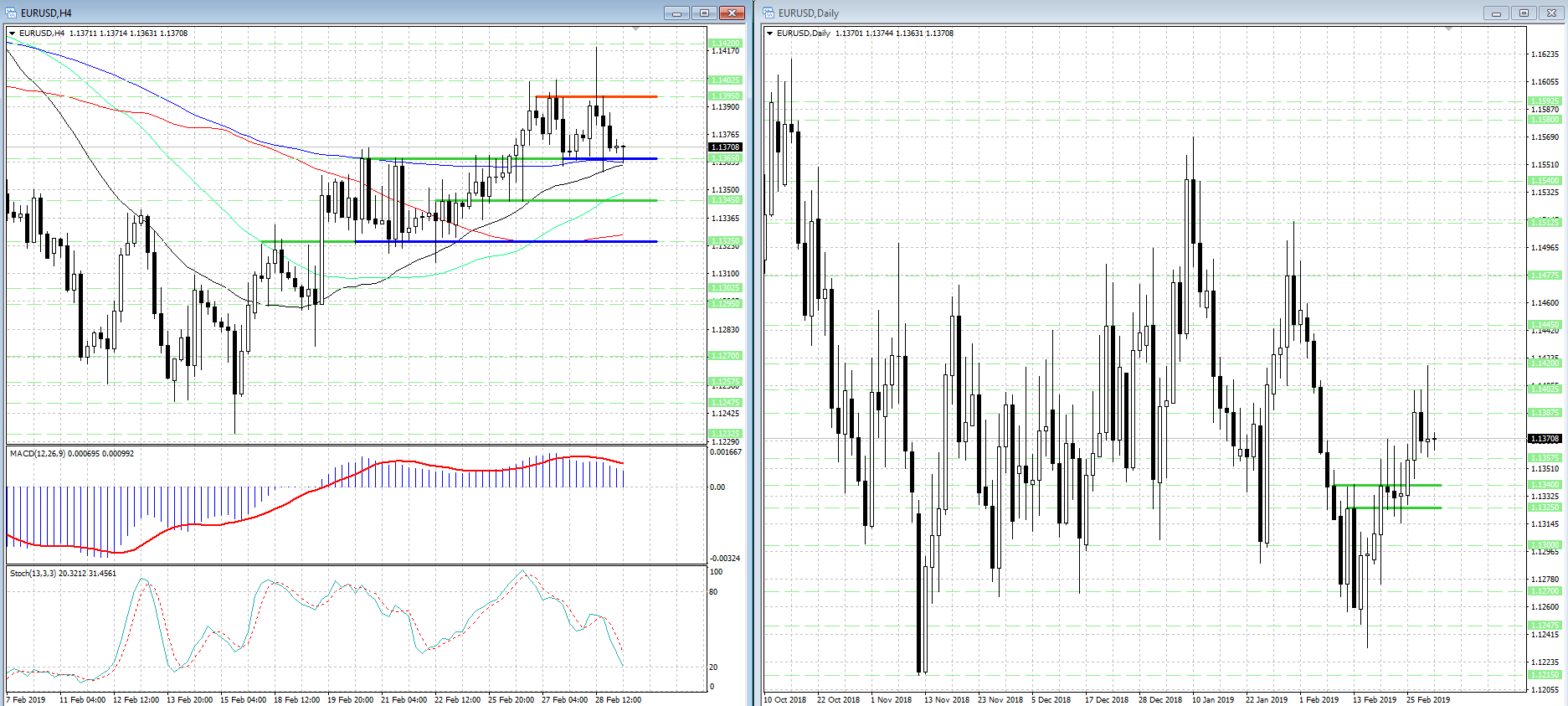Click the EURUSD,Daily window chart icon
This screenshot has width=1568, height=706.
768,13
